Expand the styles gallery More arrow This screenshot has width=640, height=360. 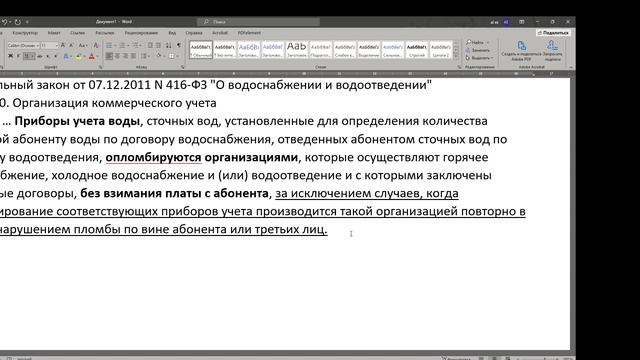tap(456, 56)
